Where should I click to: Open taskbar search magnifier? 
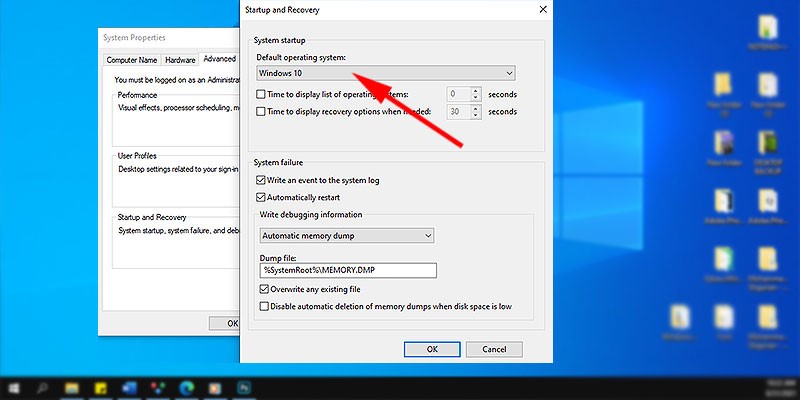click(x=43, y=389)
